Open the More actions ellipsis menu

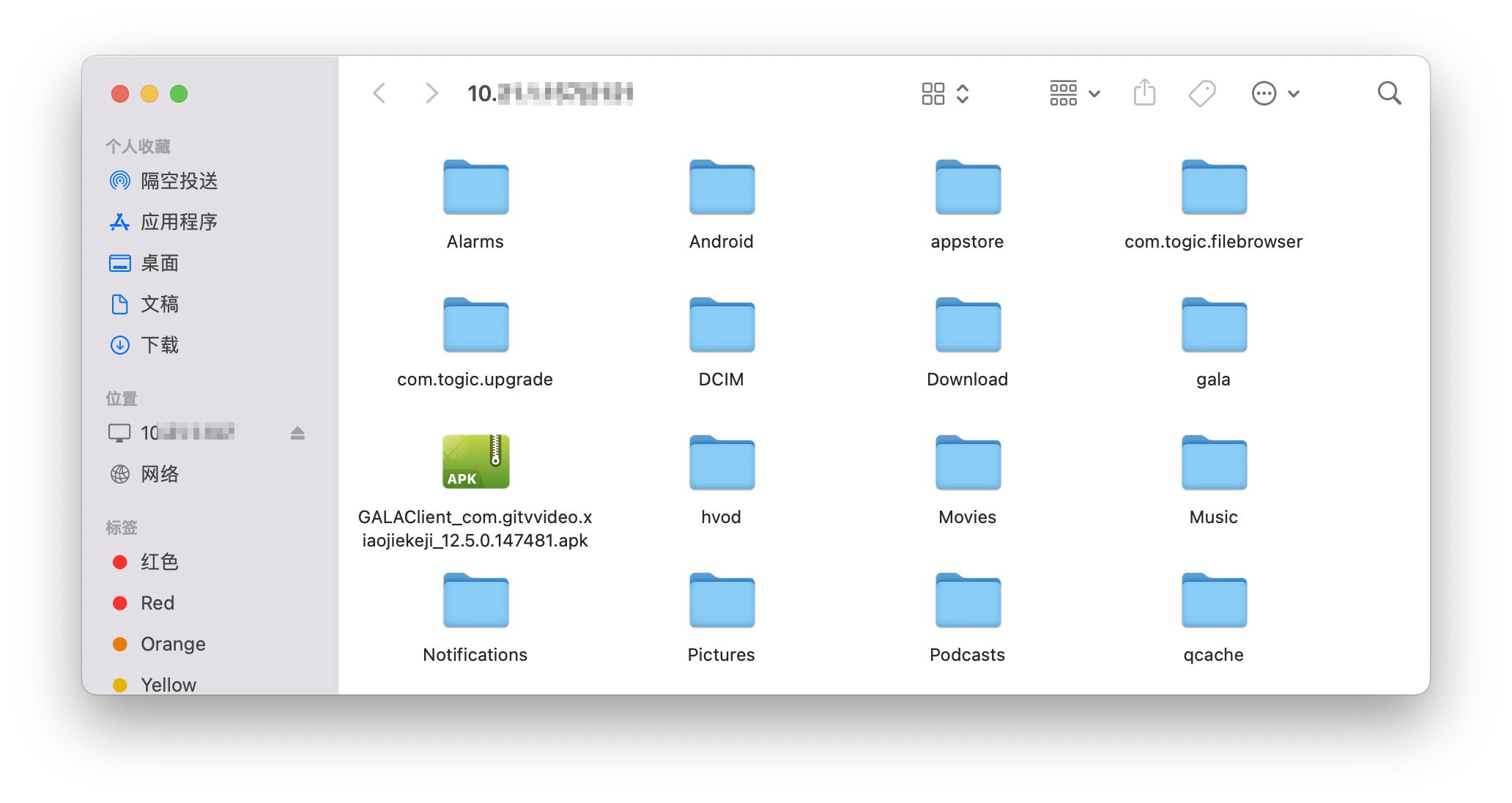pyautogui.click(x=1275, y=93)
